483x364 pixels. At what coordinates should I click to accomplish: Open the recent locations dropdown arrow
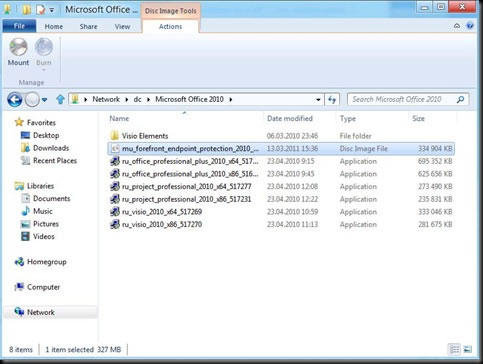[44, 100]
